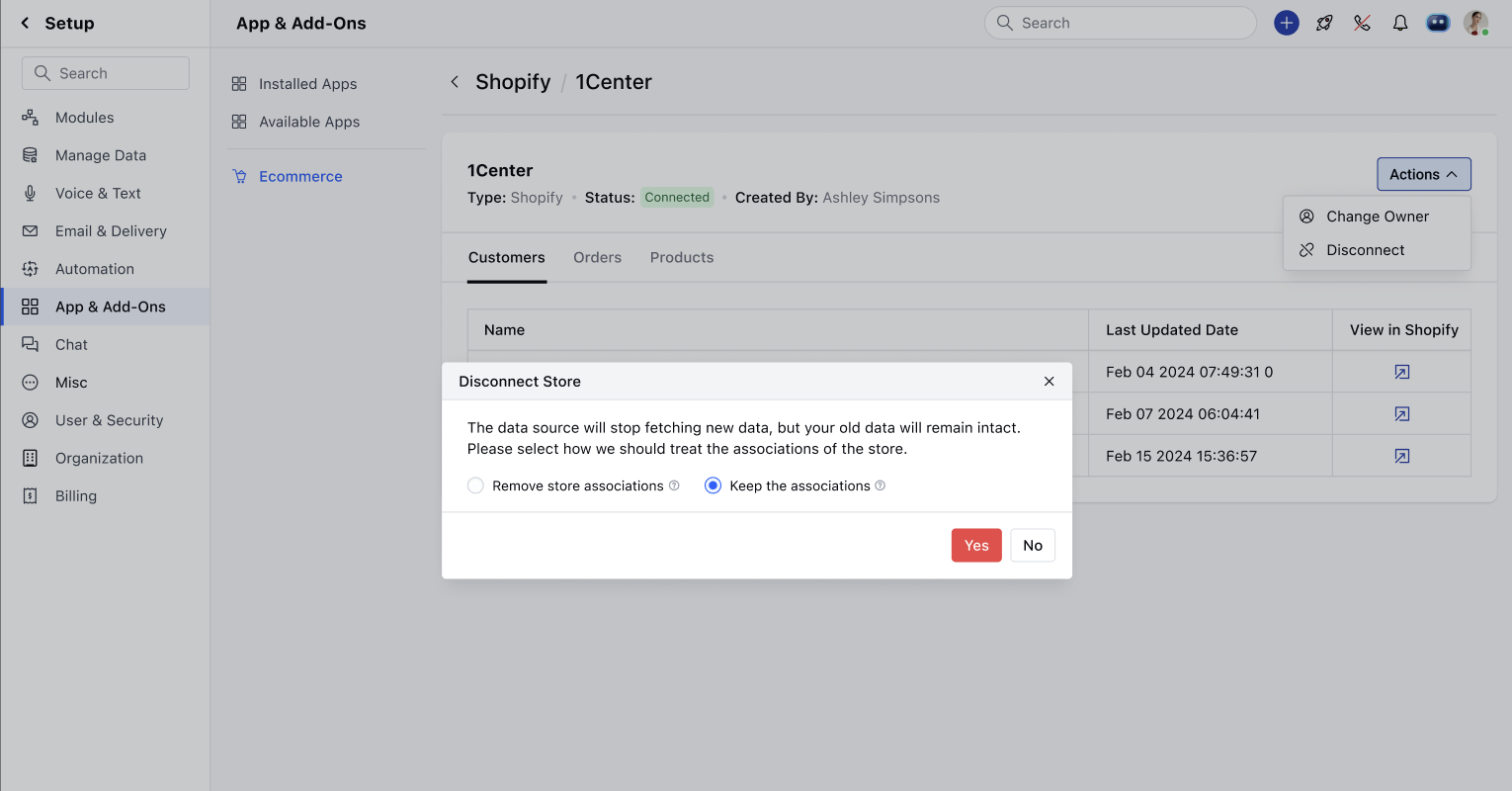Click the bot assistant icon in top bar

(1438, 23)
